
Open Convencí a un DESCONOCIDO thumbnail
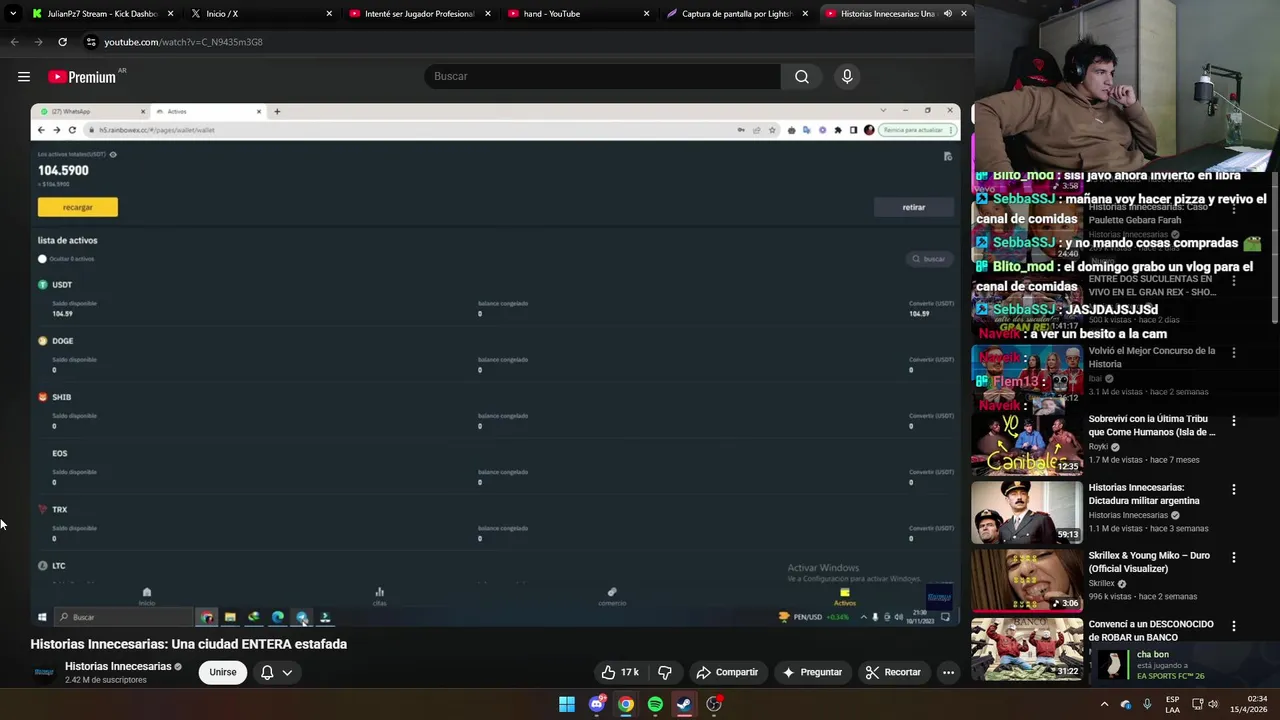tap(1027, 649)
